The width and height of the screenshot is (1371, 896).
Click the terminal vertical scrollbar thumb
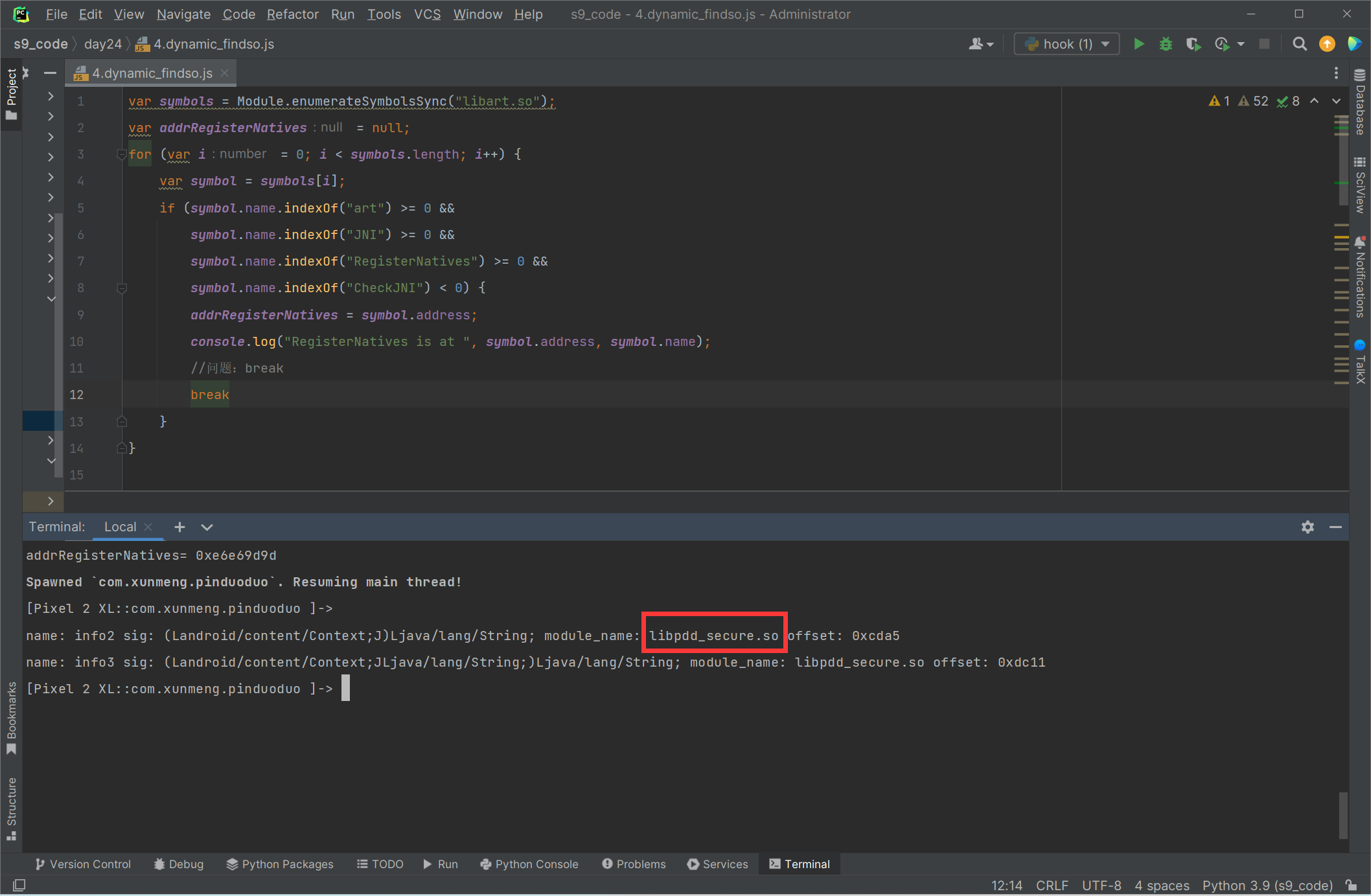[1342, 815]
